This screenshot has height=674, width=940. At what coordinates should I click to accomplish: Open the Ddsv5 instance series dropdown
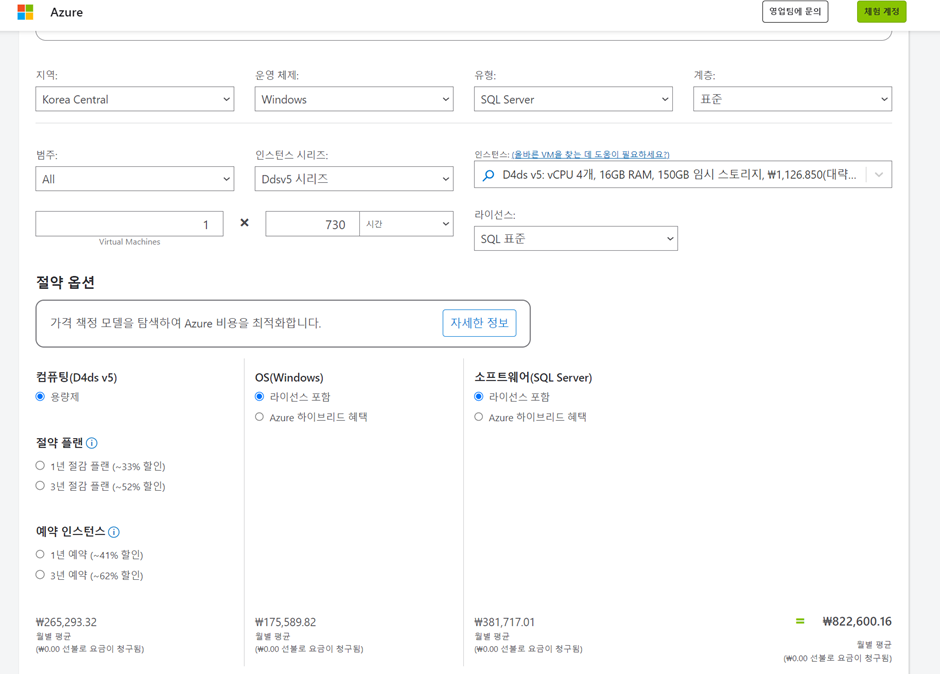pyautogui.click(x=354, y=179)
